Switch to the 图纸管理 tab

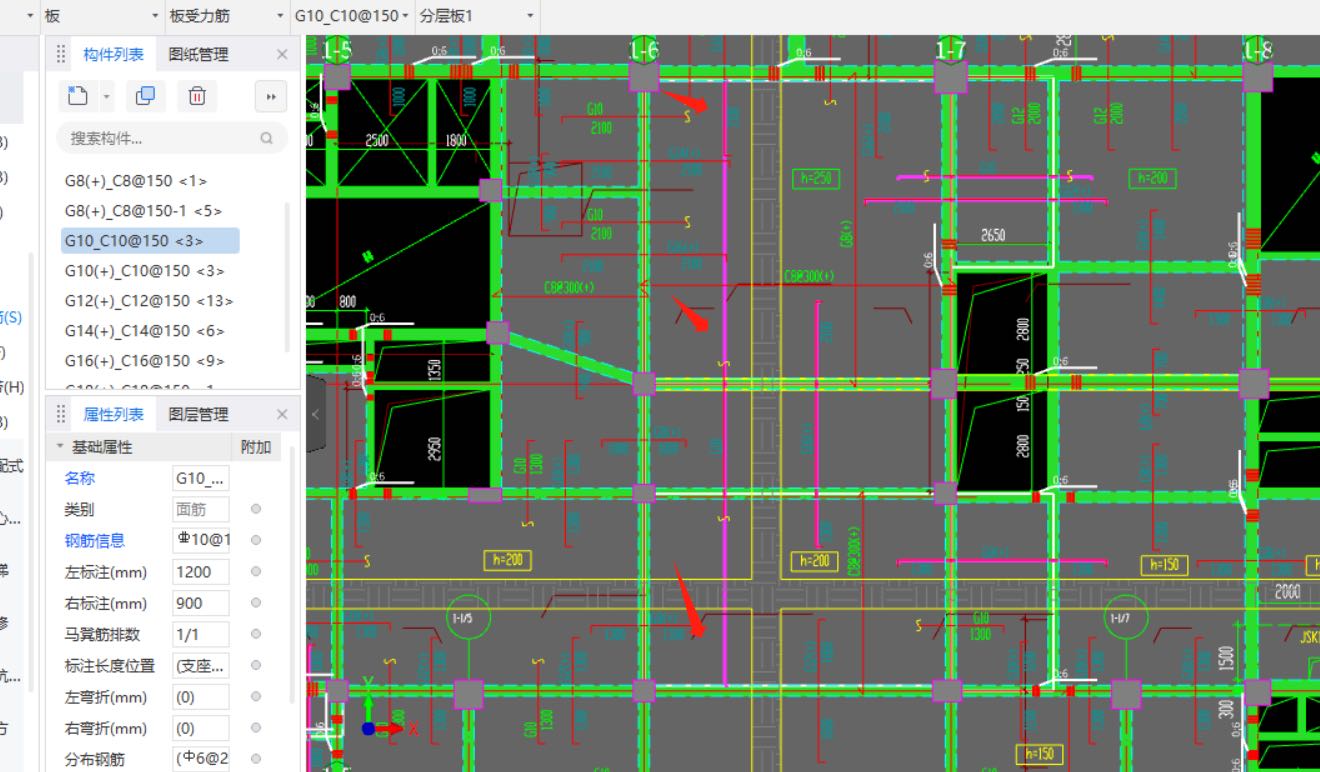(198, 54)
